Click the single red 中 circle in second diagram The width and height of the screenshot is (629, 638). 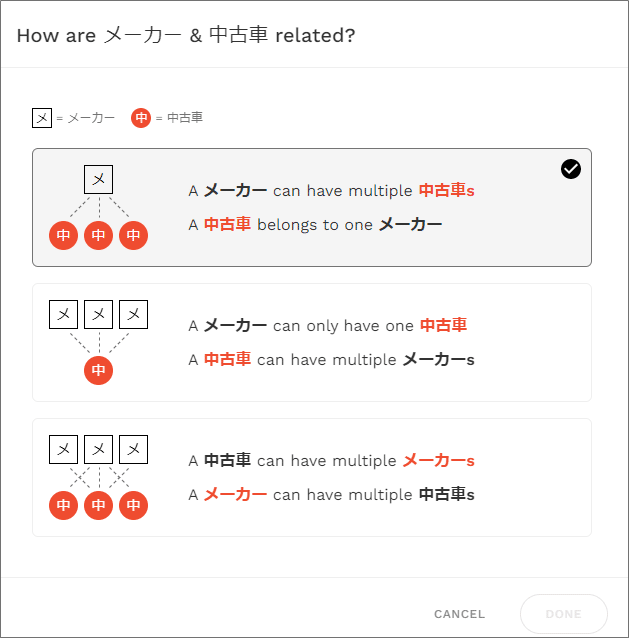click(98, 370)
